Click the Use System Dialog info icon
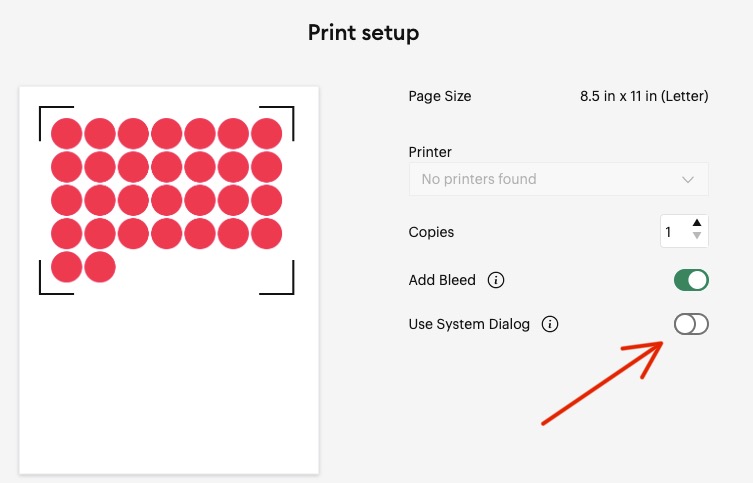The width and height of the screenshot is (753, 483). click(x=549, y=324)
